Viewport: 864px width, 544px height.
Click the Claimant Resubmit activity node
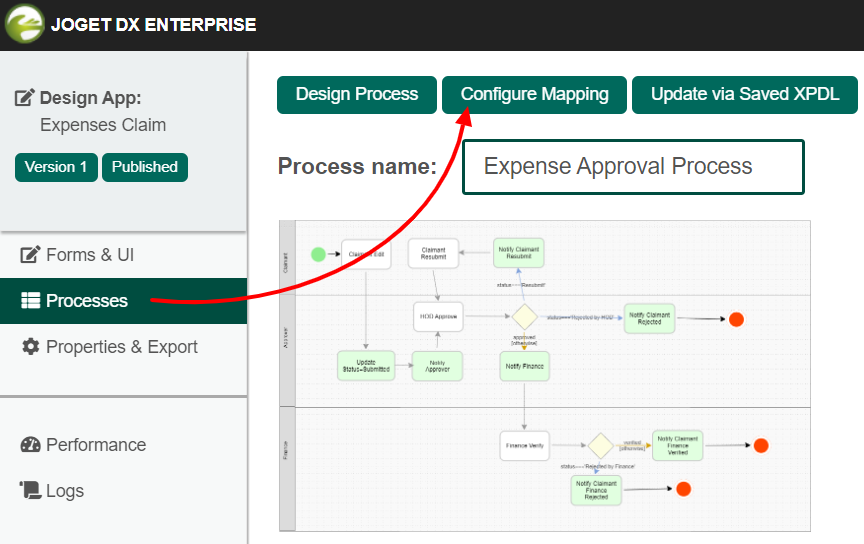[x=433, y=253]
